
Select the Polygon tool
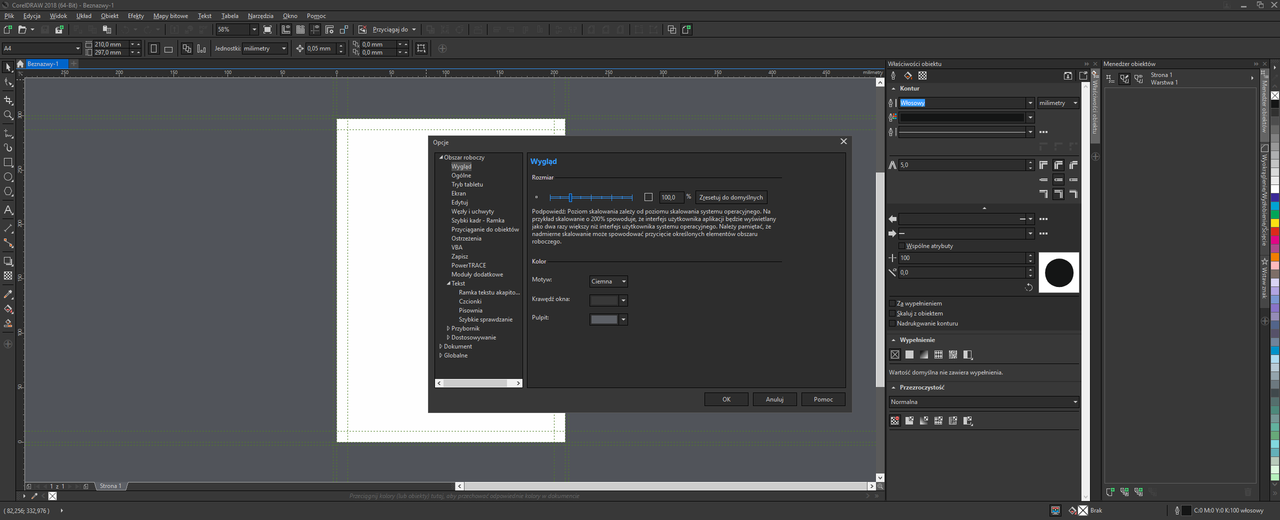pyautogui.click(x=8, y=192)
